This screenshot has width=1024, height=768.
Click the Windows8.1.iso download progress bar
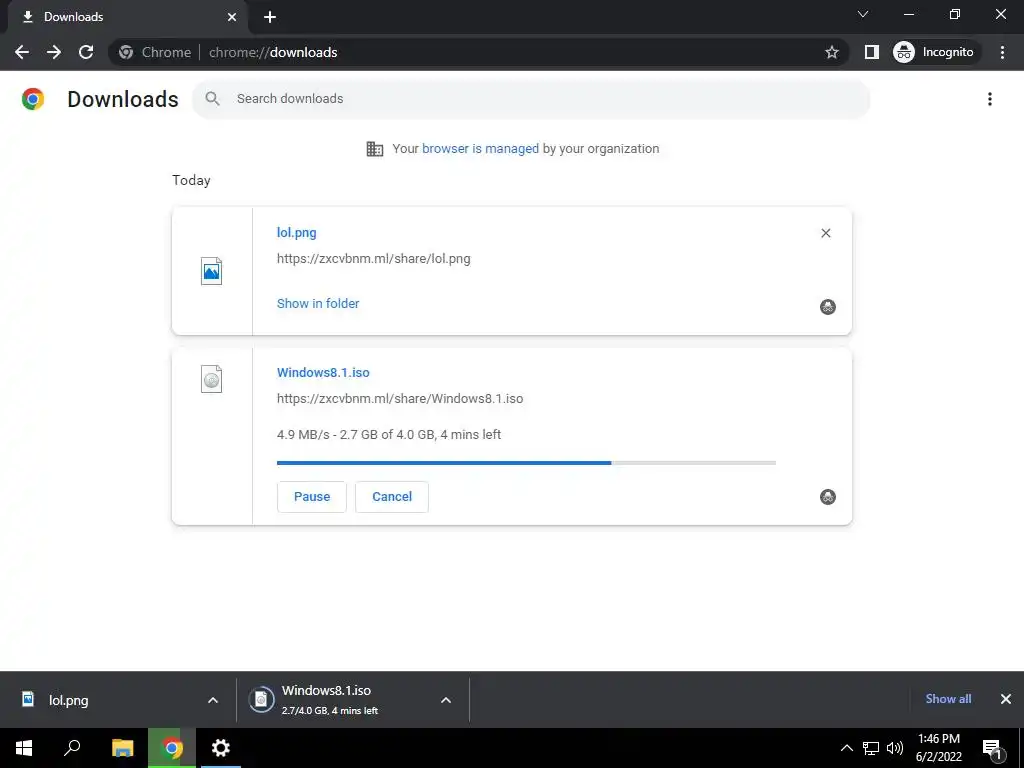tap(526, 463)
